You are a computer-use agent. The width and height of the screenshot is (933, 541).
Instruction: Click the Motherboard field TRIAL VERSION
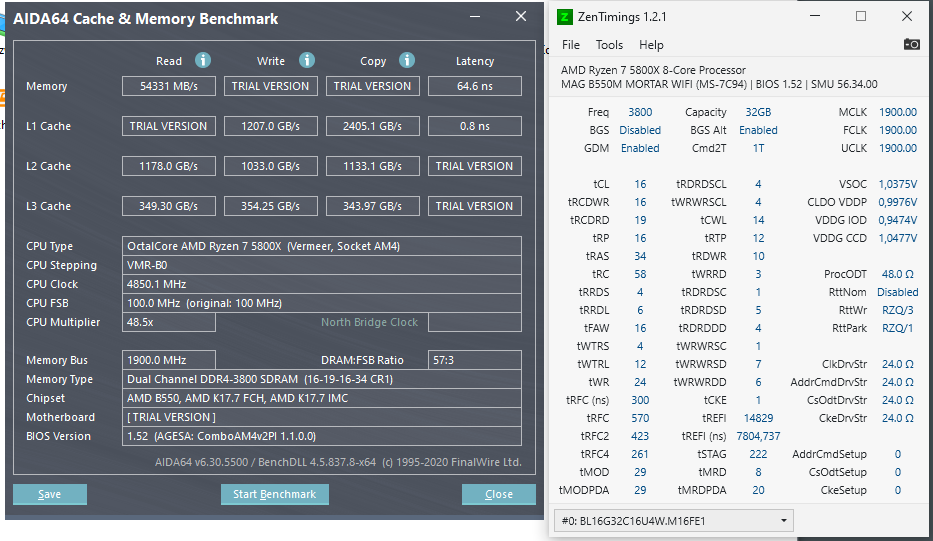coord(322,417)
